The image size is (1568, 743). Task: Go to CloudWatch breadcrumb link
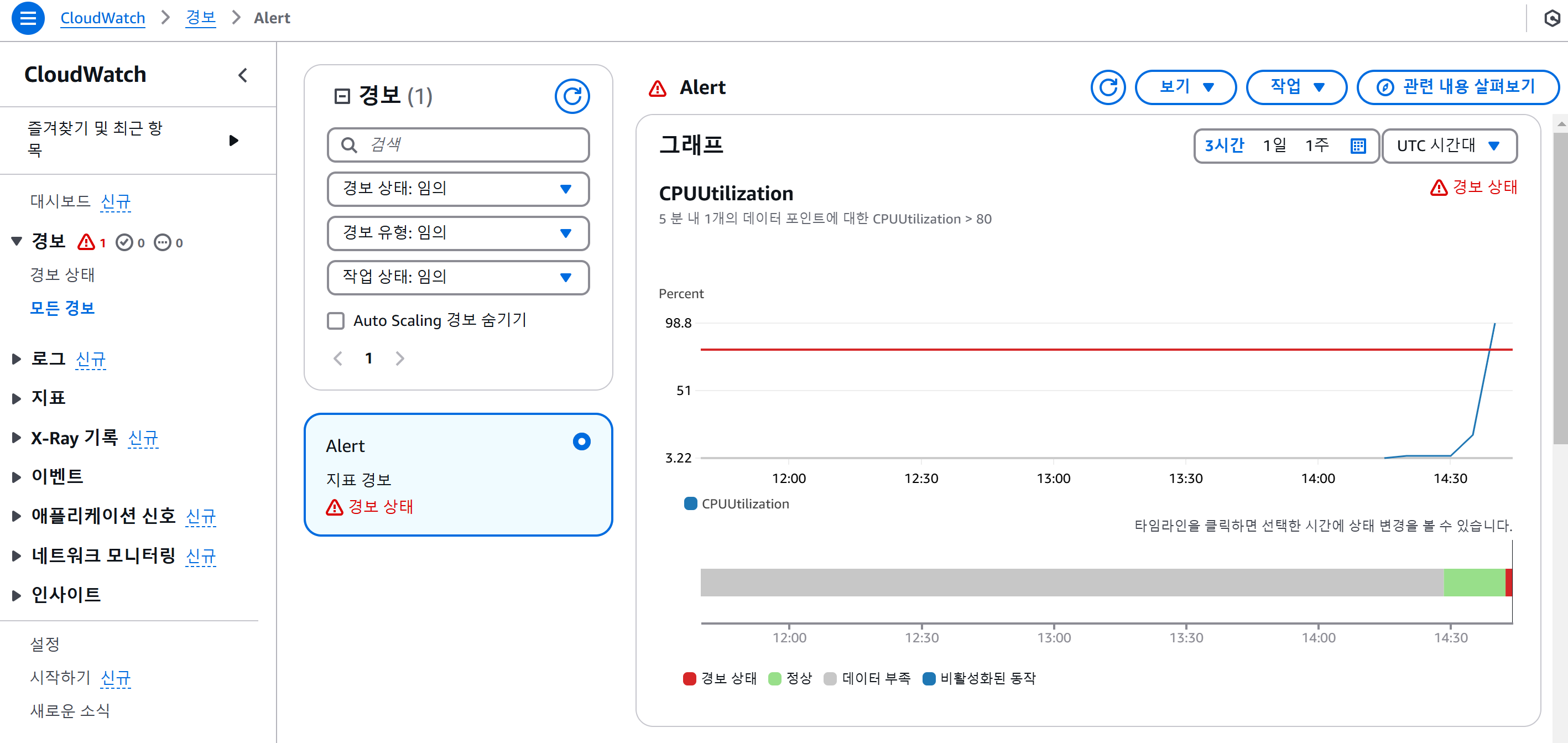[x=102, y=18]
